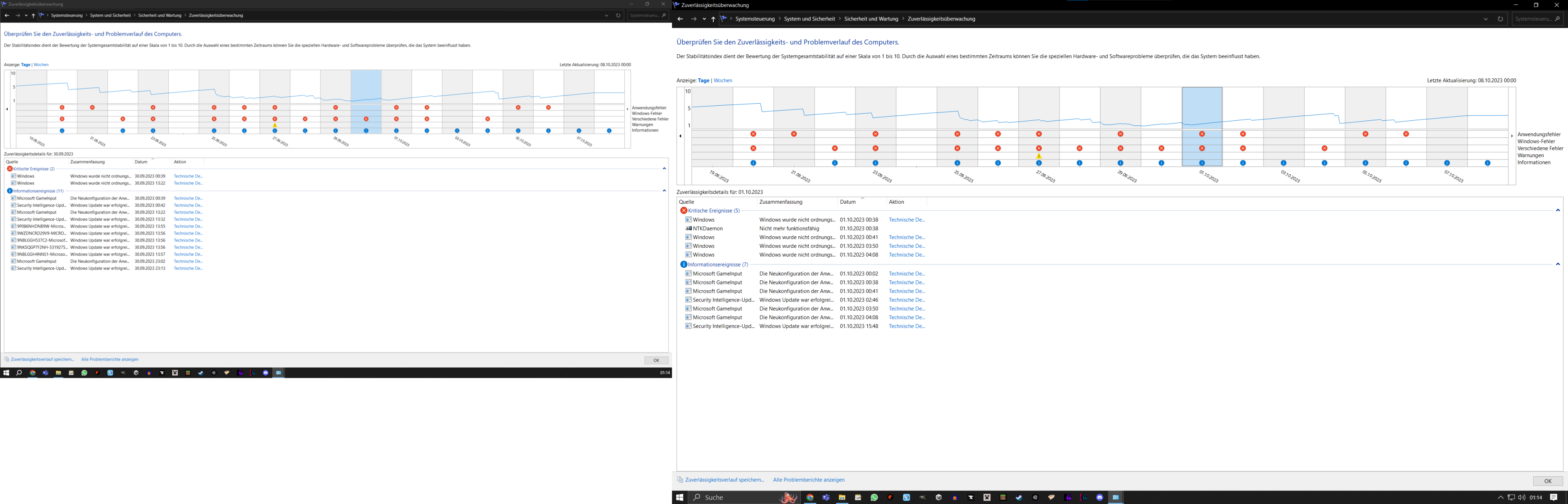The height and width of the screenshot is (504, 1568).
Task: Open Steam from the taskbar with Suche box
Action: [1019, 497]
